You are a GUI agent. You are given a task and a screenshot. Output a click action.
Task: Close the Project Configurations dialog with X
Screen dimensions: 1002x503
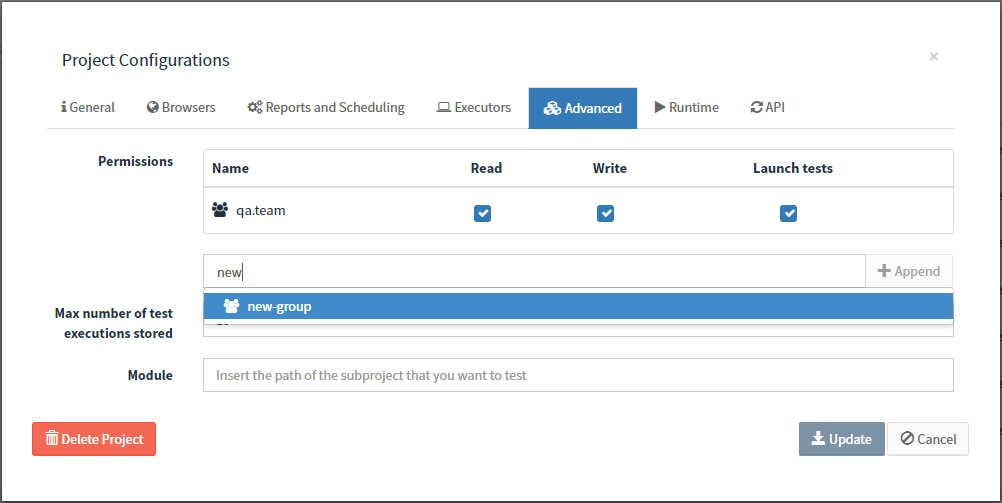[934, 56]
